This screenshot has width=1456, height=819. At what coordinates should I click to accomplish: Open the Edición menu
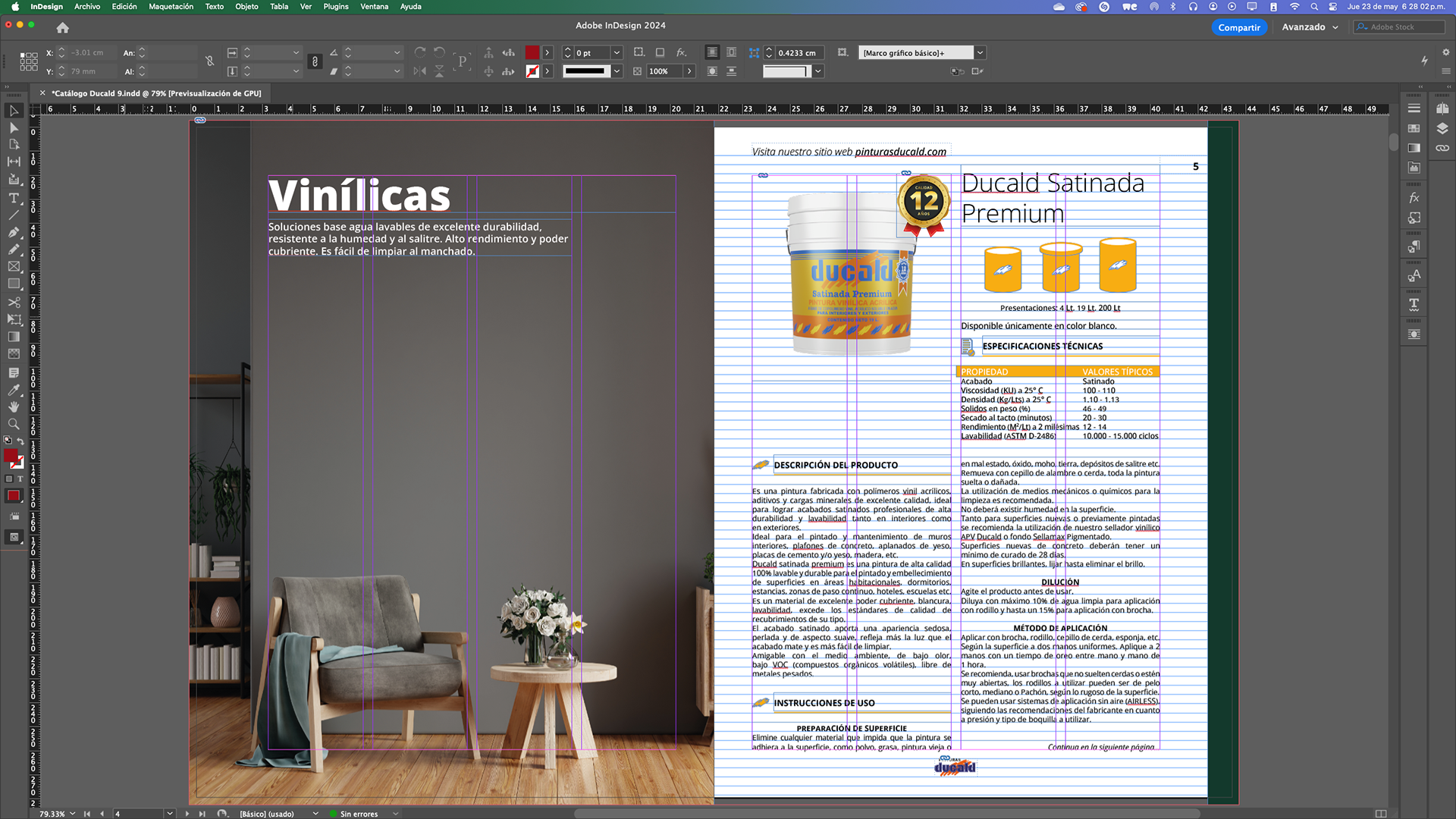[124, 7]
